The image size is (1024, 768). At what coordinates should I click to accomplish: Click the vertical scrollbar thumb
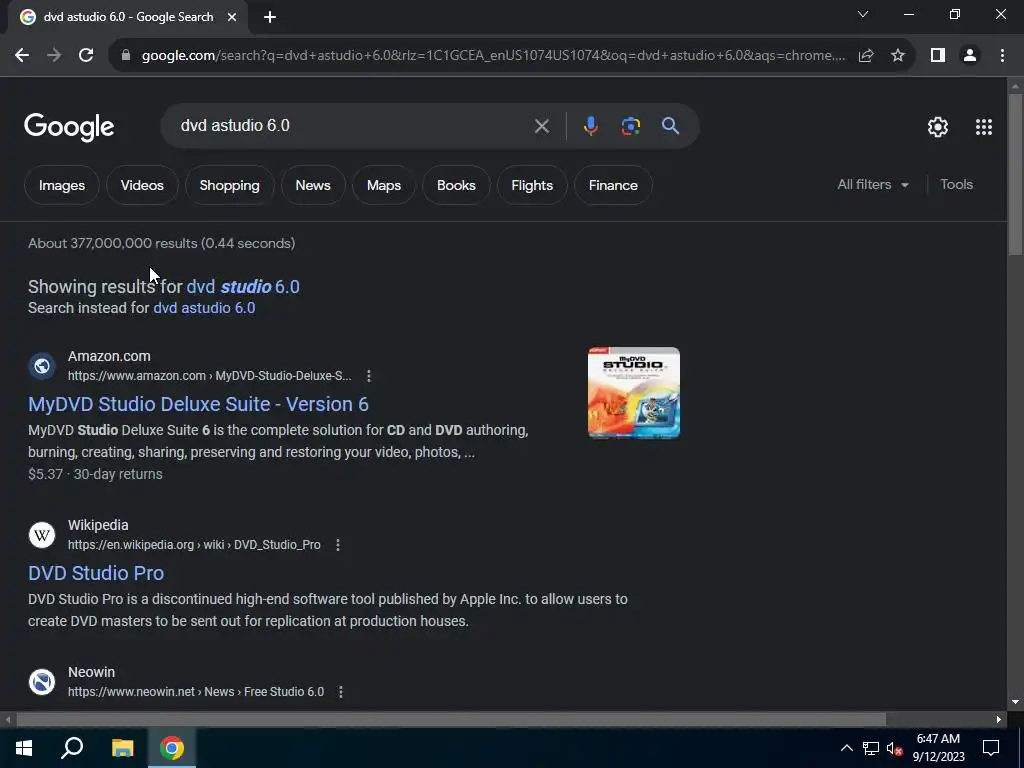[1015, 174]
